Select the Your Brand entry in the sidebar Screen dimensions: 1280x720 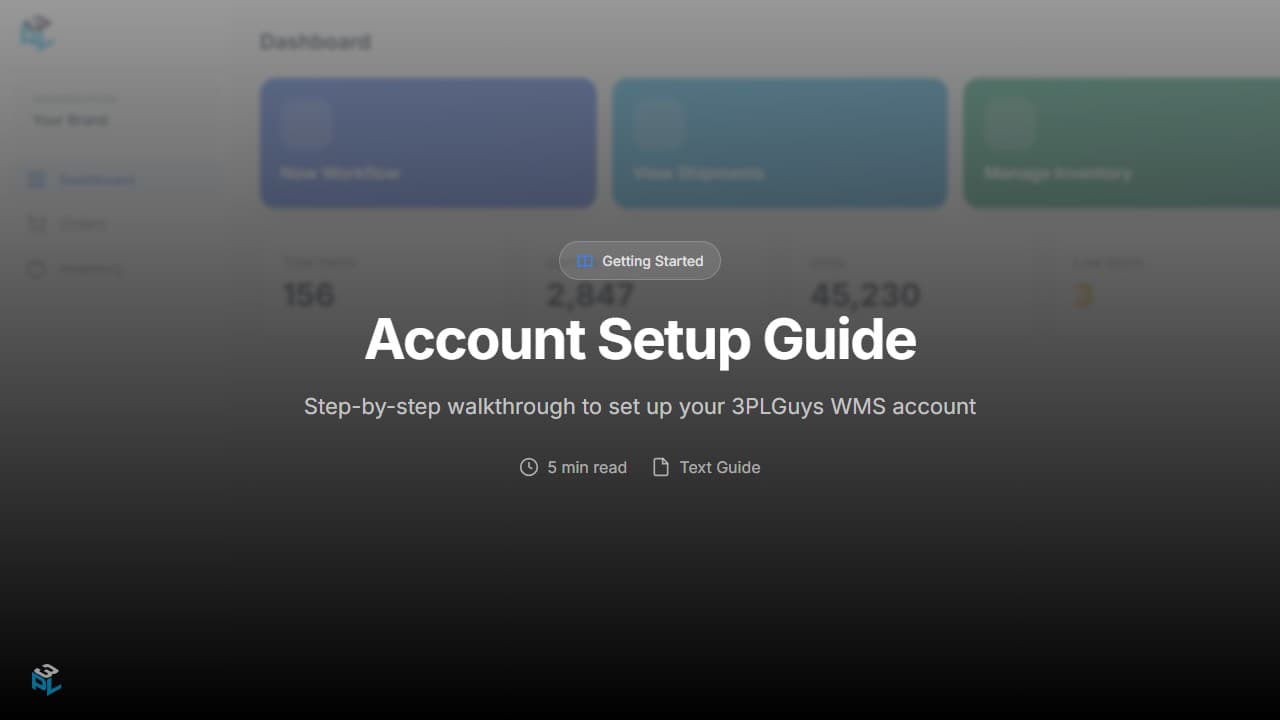70,120
